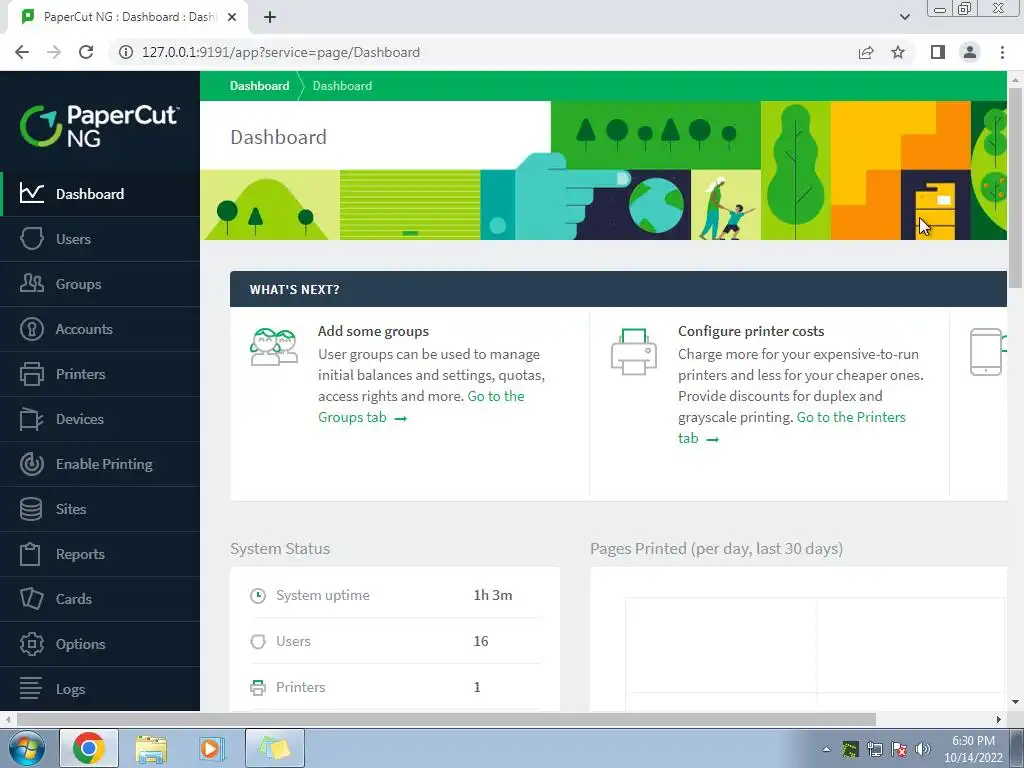Open new tab with plus button
Image resolution: width=1024 pixels, height=768 pixels.
pos(270,17)
